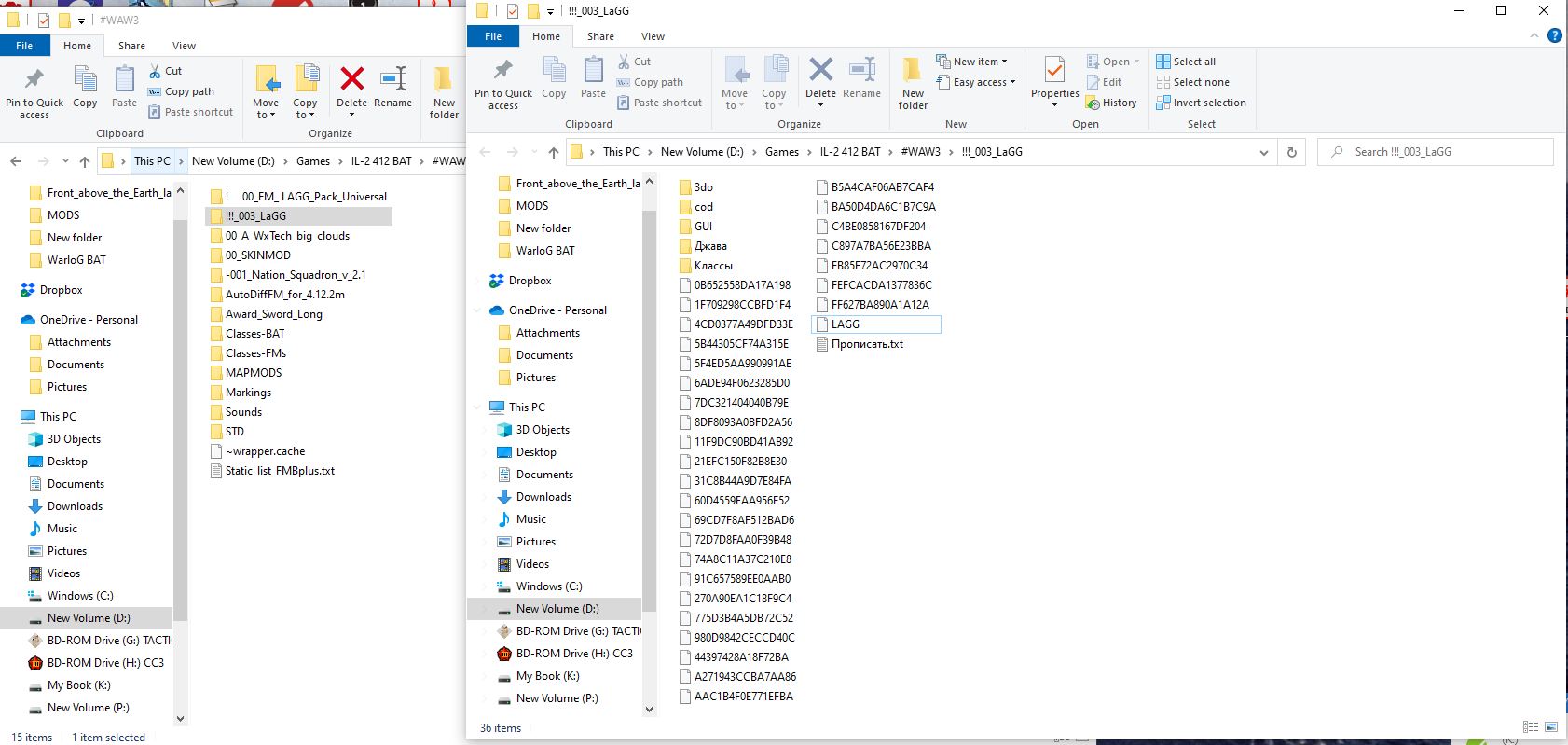Click Copy path in the #WAW3 window ribbon

click(x=181, y=91)
